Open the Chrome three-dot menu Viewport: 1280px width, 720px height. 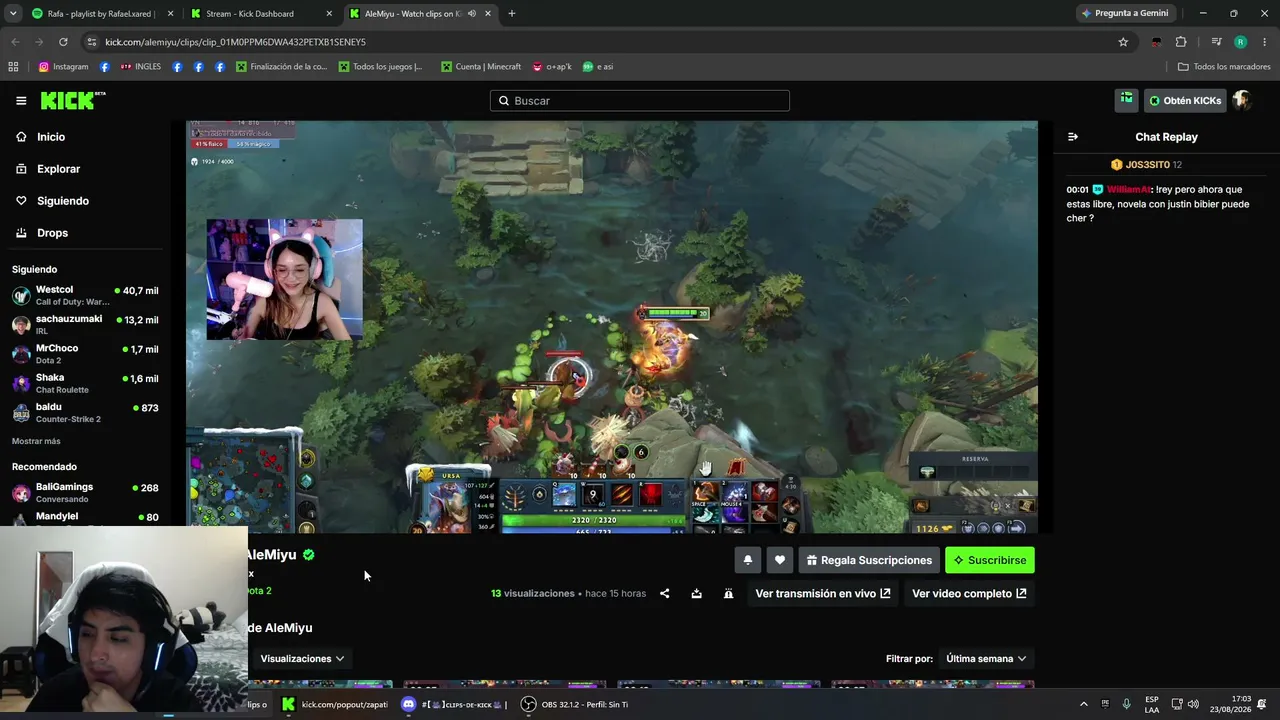(1265, 42)
